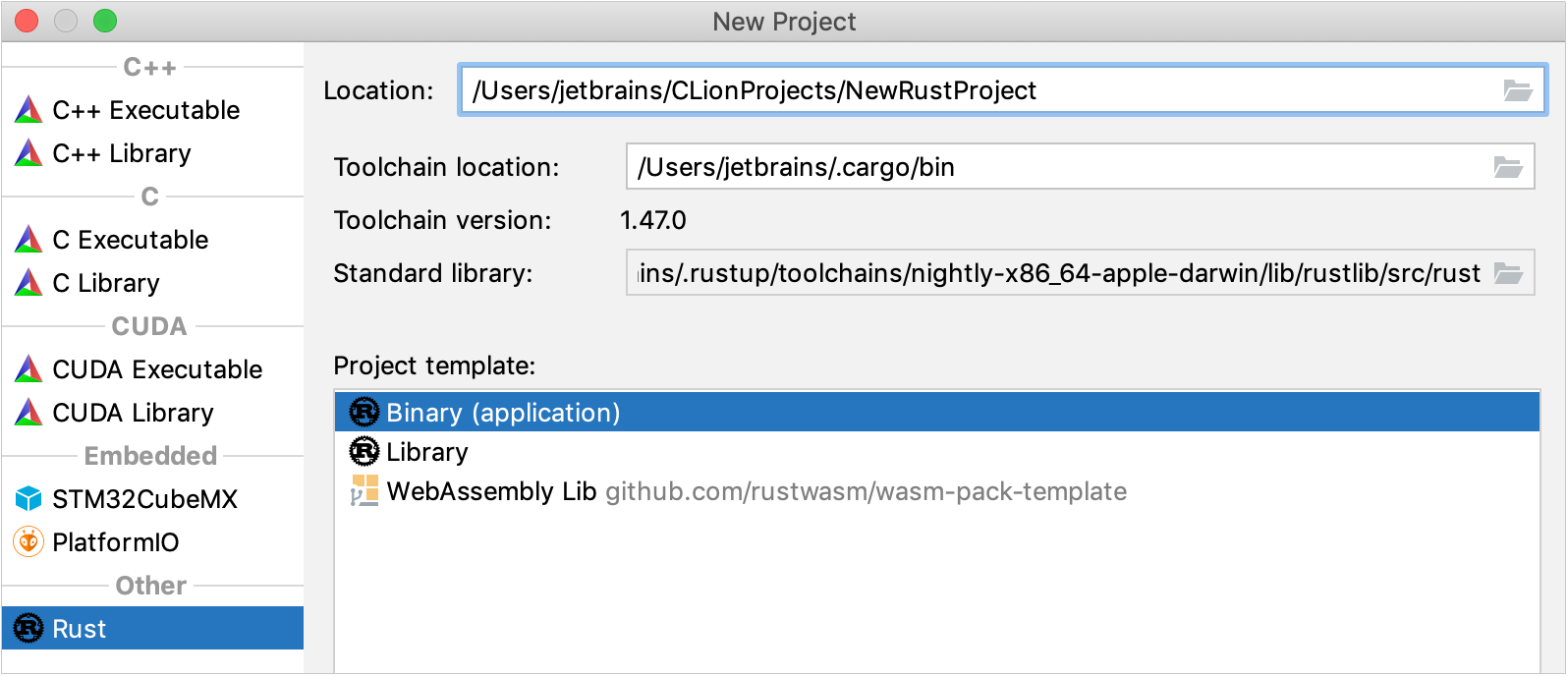Viewport: 1568px width, 677px height.
Task: Browse for Toolchain location folder
Action: (1508, 167)
